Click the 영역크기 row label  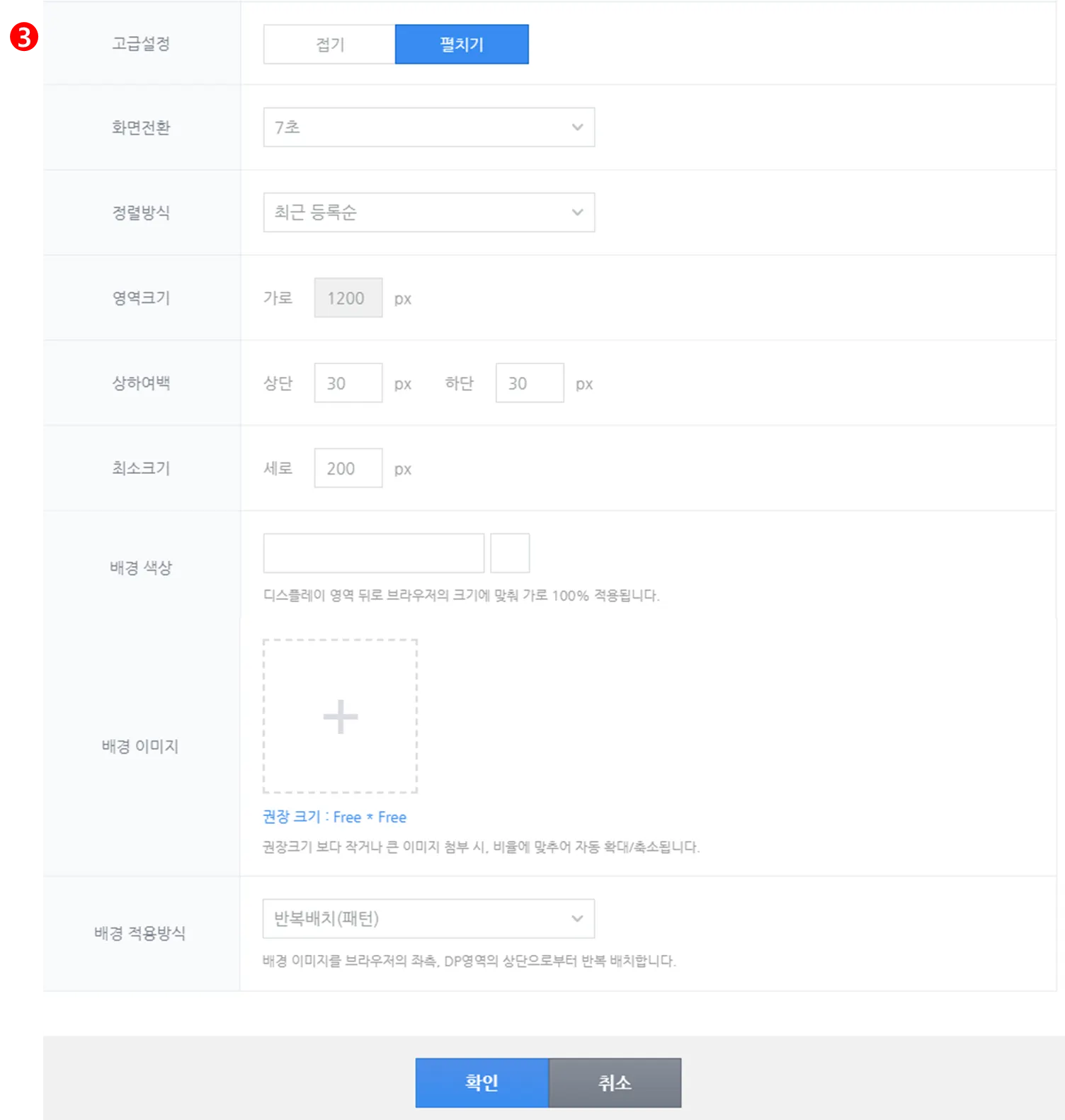click(141, 298)
